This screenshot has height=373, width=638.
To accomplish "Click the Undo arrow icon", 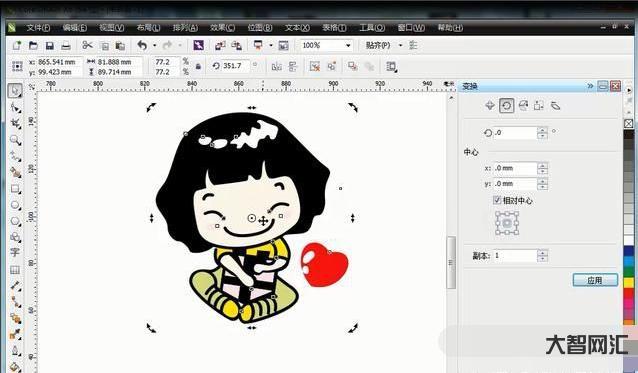I will pyautogui.click(x=142, y=45).
